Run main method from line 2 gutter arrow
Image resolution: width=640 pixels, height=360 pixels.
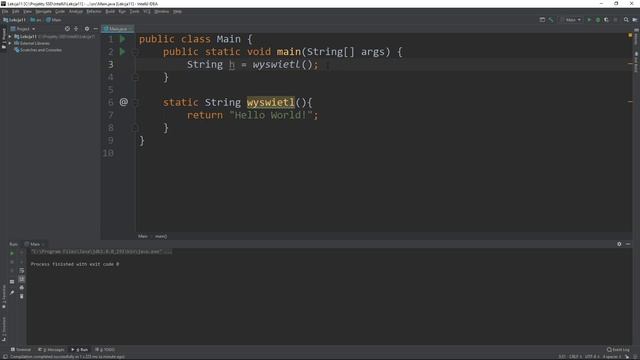click(122, 52)
